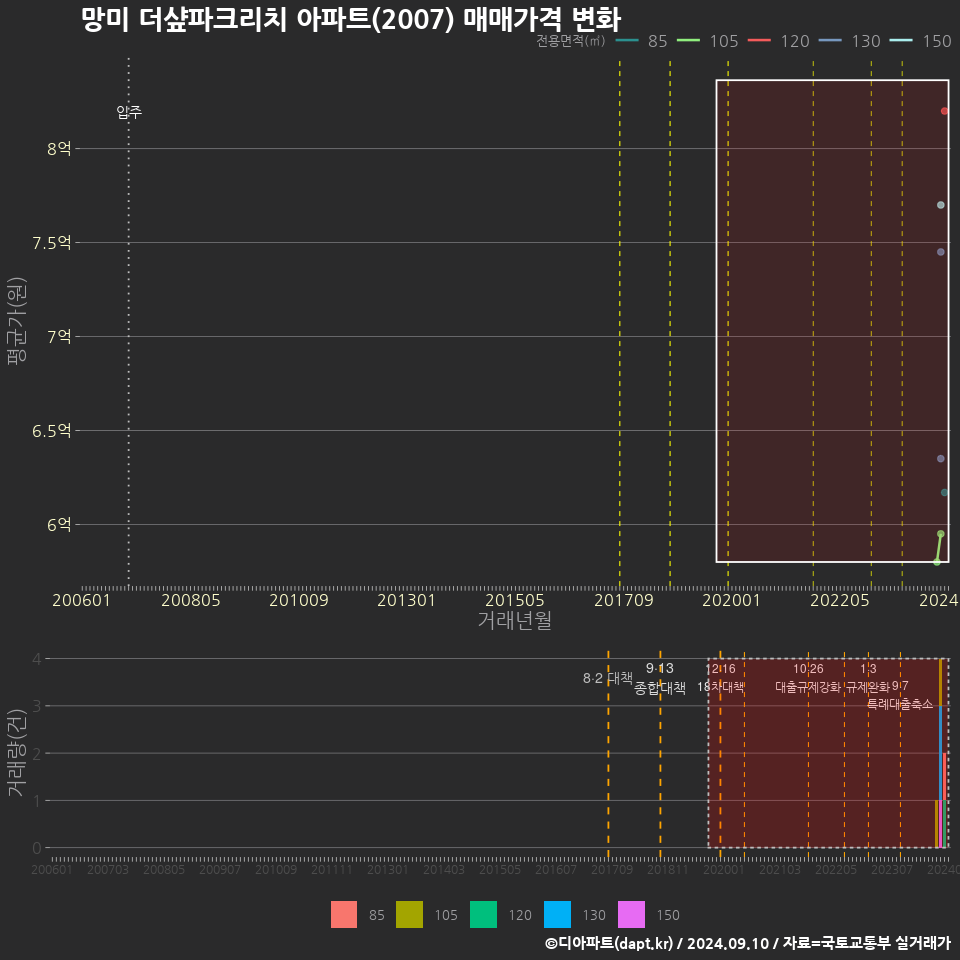Click the olive 105 swatch in bottom legend
Screen dimensions: 960x960
click(x=409, y=915)
